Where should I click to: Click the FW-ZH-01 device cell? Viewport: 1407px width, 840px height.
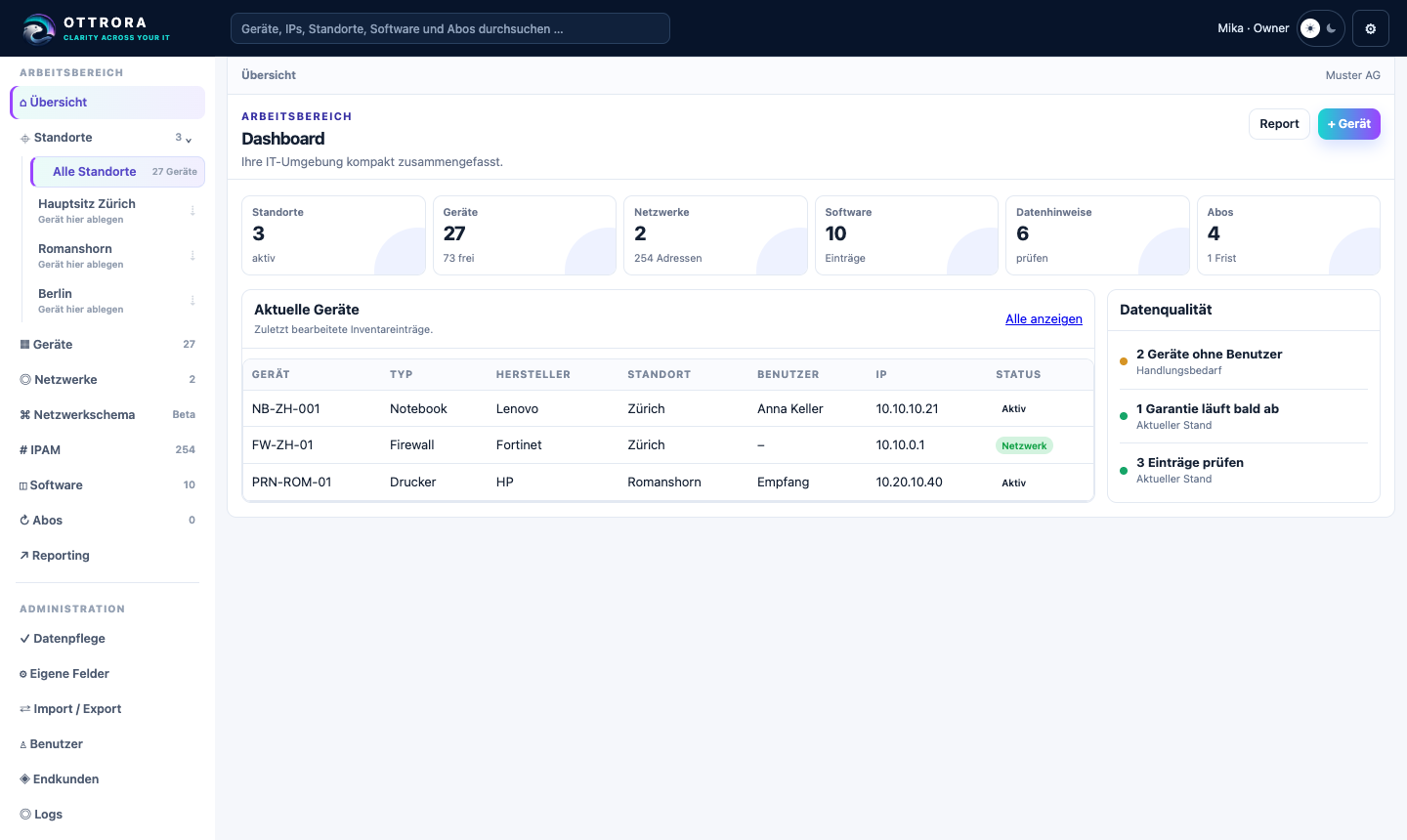point(282,445)
